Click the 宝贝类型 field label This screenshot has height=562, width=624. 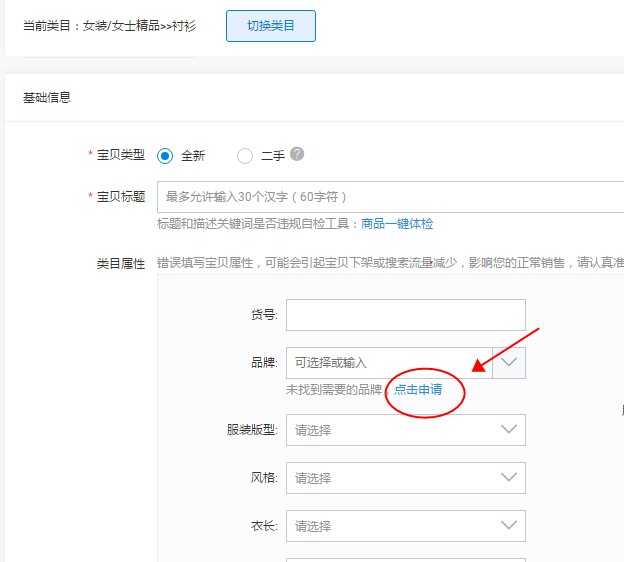tap(121, 154)
